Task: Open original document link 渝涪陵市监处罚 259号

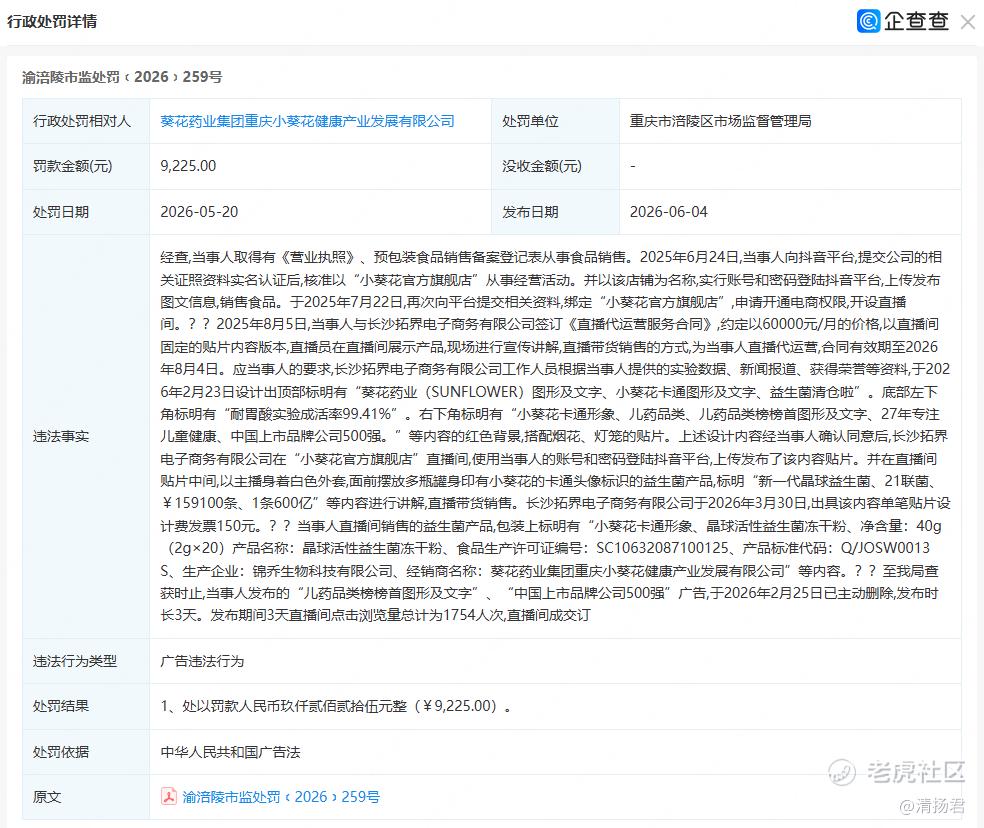Action: coord(281,797)
